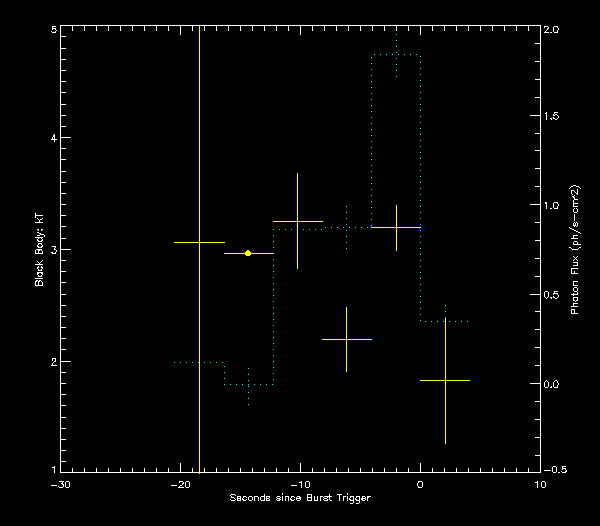The image size is (600, 526).
Task: Click the 'Photon Flux (ph/s-cm2)' axis label
Action: tap(575, 250)
